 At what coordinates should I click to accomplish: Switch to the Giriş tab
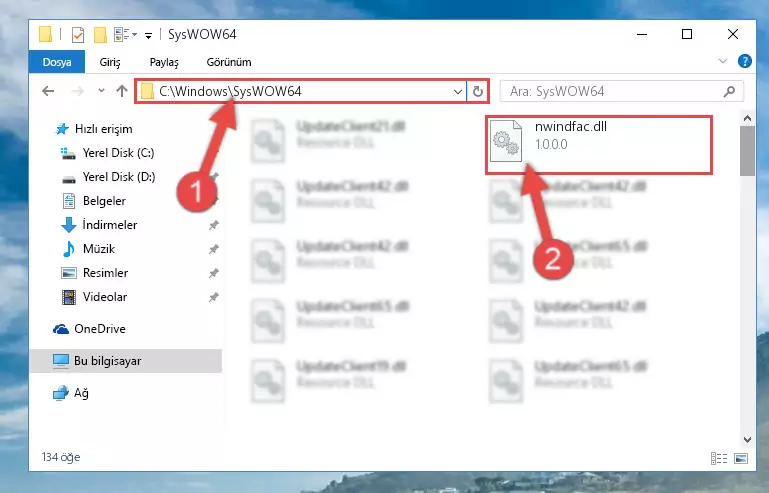[110, 62]
